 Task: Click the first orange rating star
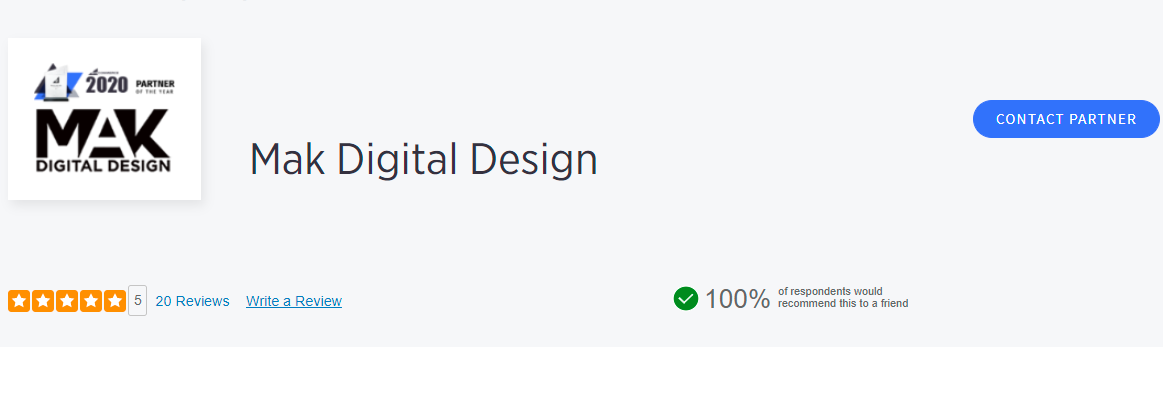18,301
